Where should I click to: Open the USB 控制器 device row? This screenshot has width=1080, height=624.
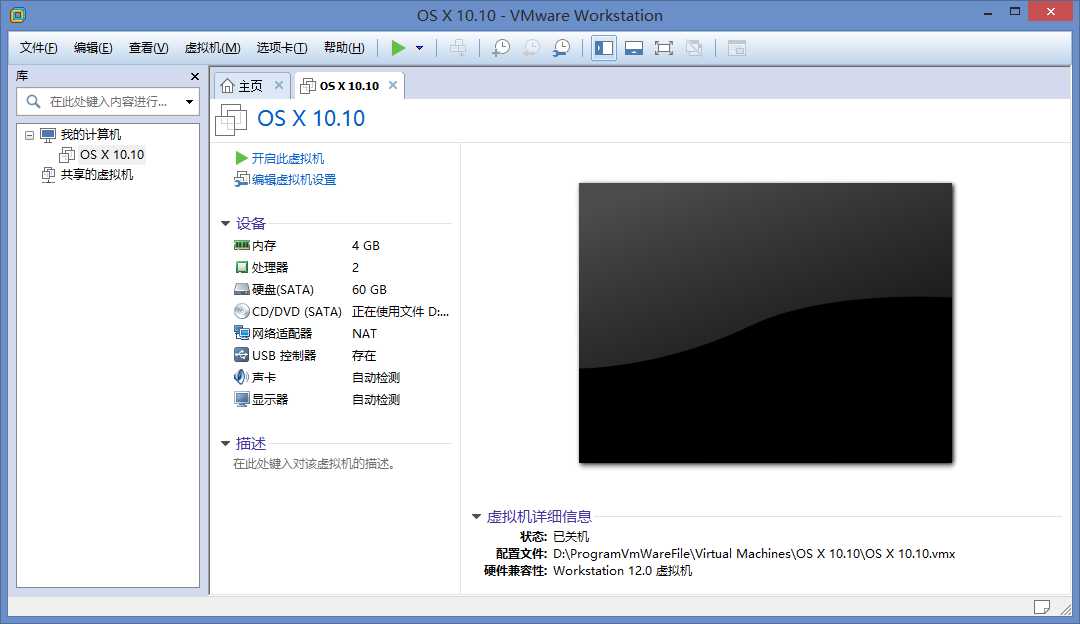[342, 355]
